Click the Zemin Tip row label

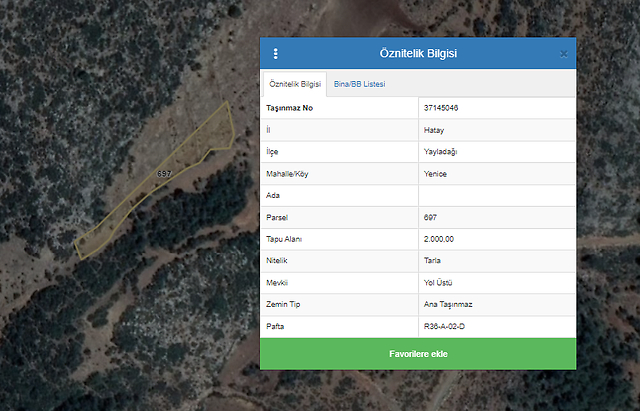[283, 305]
